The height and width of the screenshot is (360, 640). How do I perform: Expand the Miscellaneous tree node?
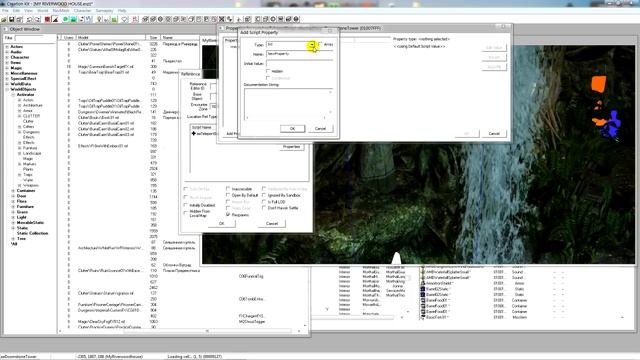pos(7,73)
